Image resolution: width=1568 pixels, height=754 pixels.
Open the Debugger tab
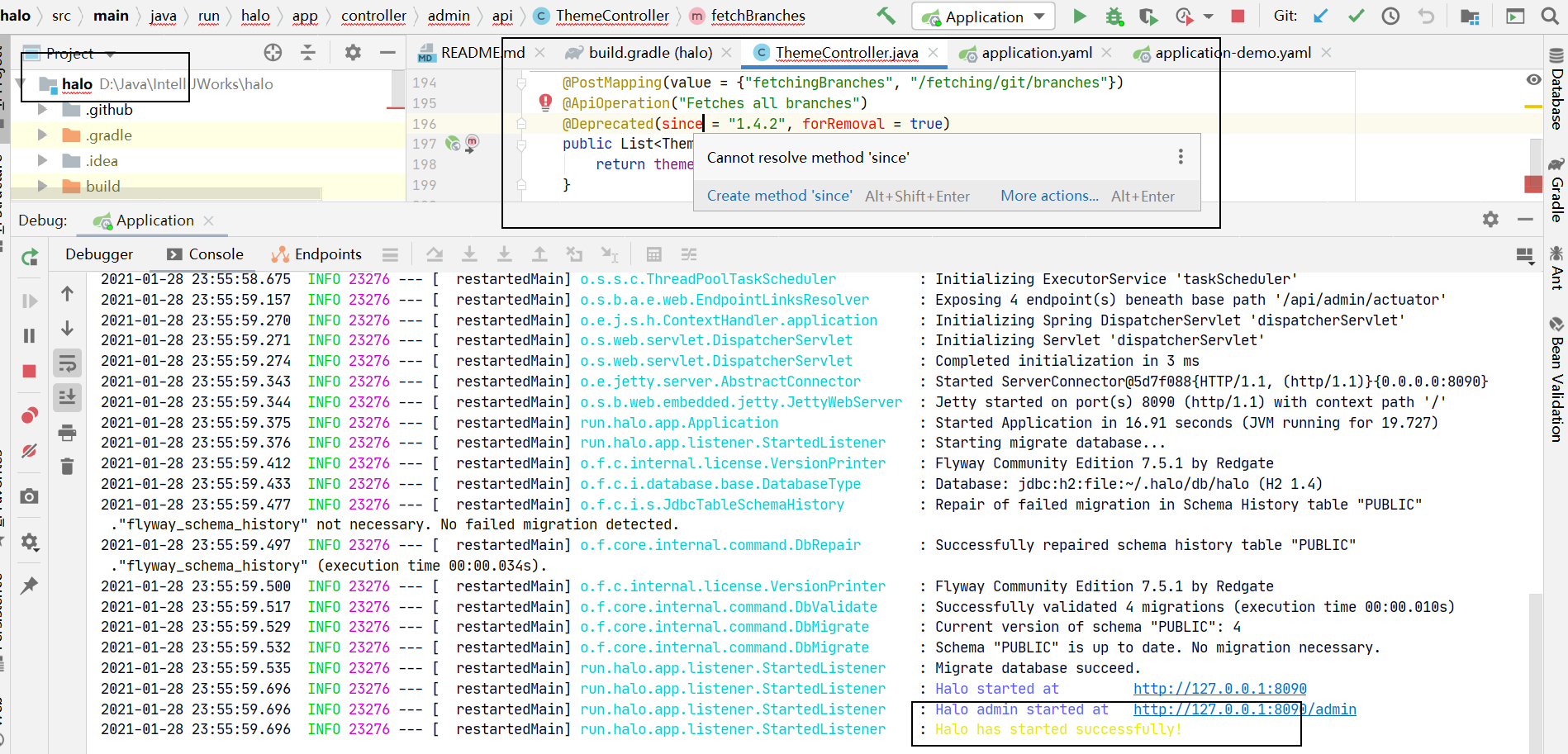(x=99, y=254)
